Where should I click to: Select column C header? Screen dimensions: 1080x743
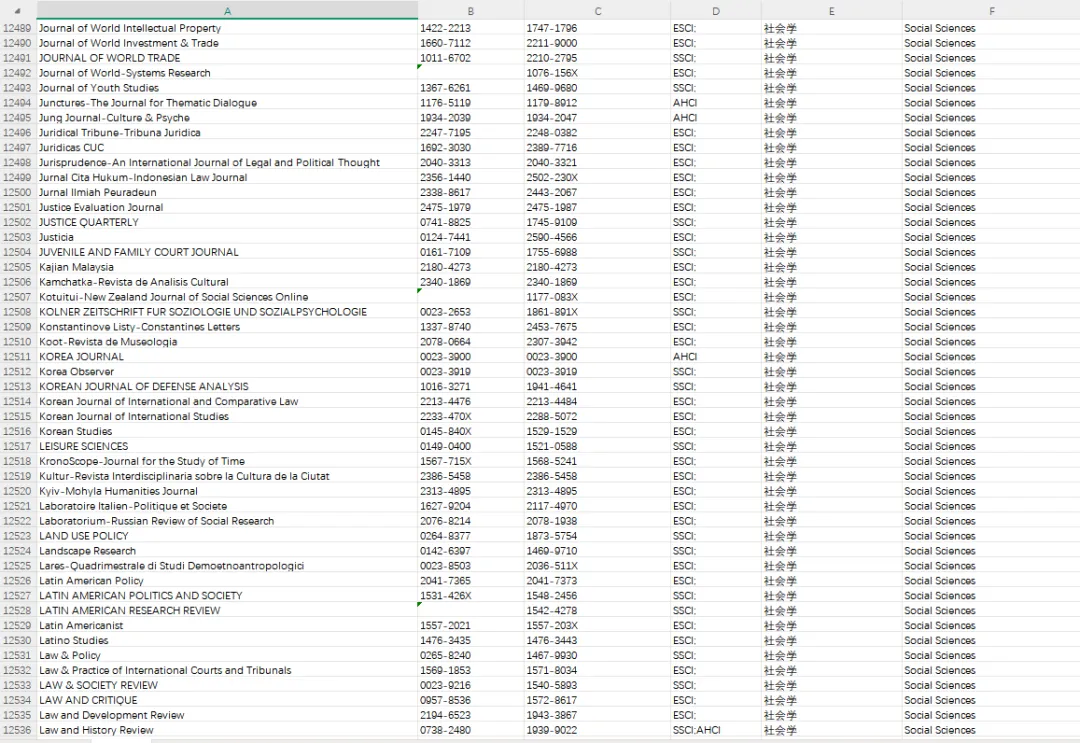597,11
